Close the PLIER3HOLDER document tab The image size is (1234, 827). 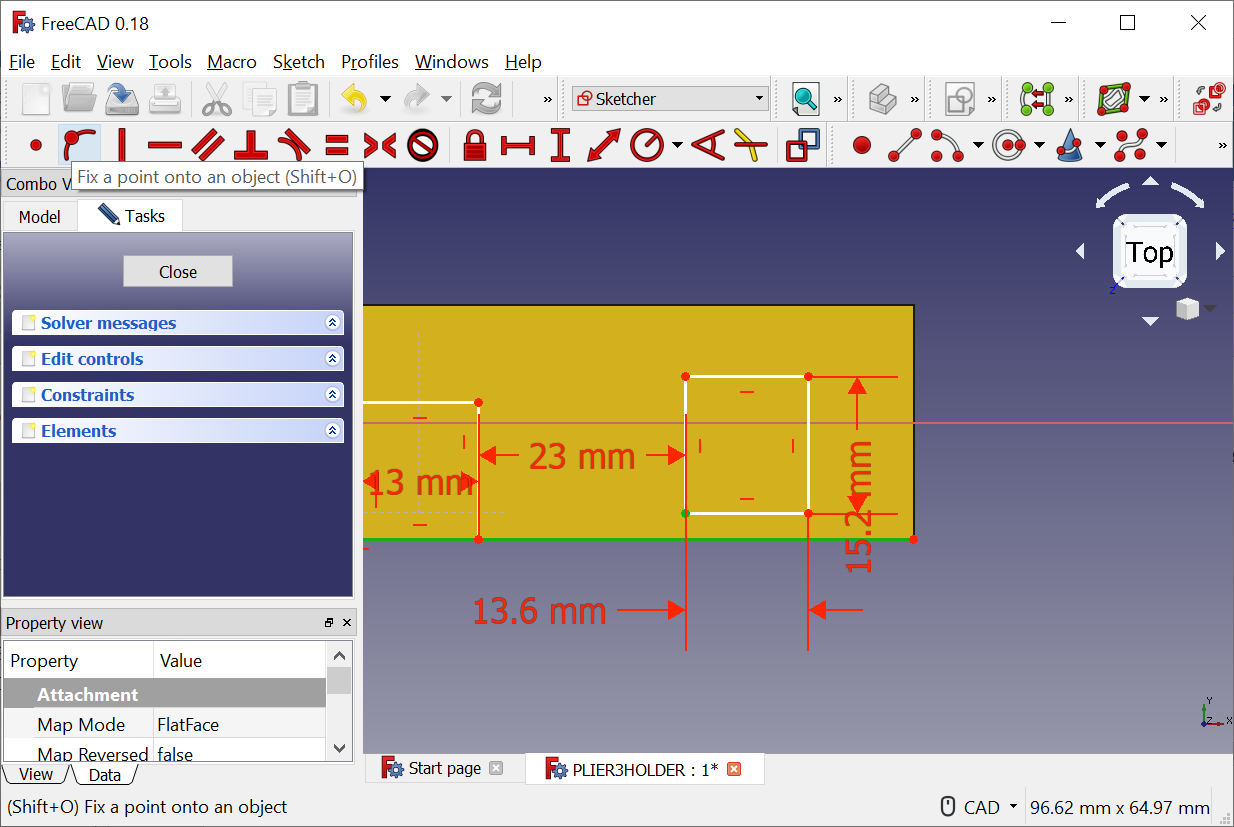734,769
